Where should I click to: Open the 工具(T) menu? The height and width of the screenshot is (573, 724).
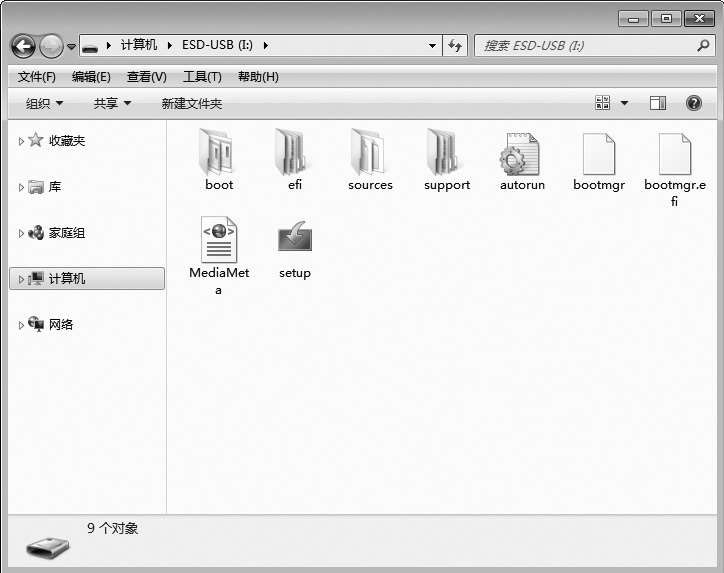201,77
